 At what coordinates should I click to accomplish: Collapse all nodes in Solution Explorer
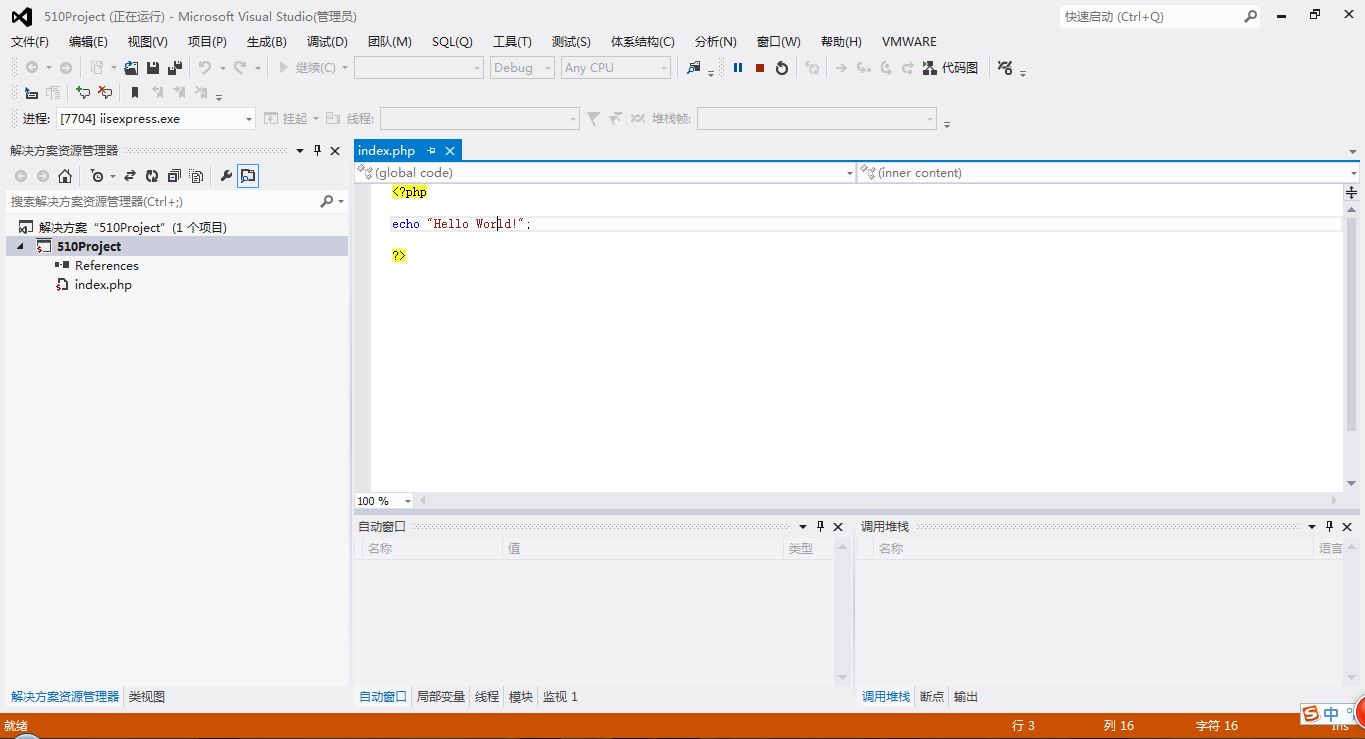(x=174, y=176)
